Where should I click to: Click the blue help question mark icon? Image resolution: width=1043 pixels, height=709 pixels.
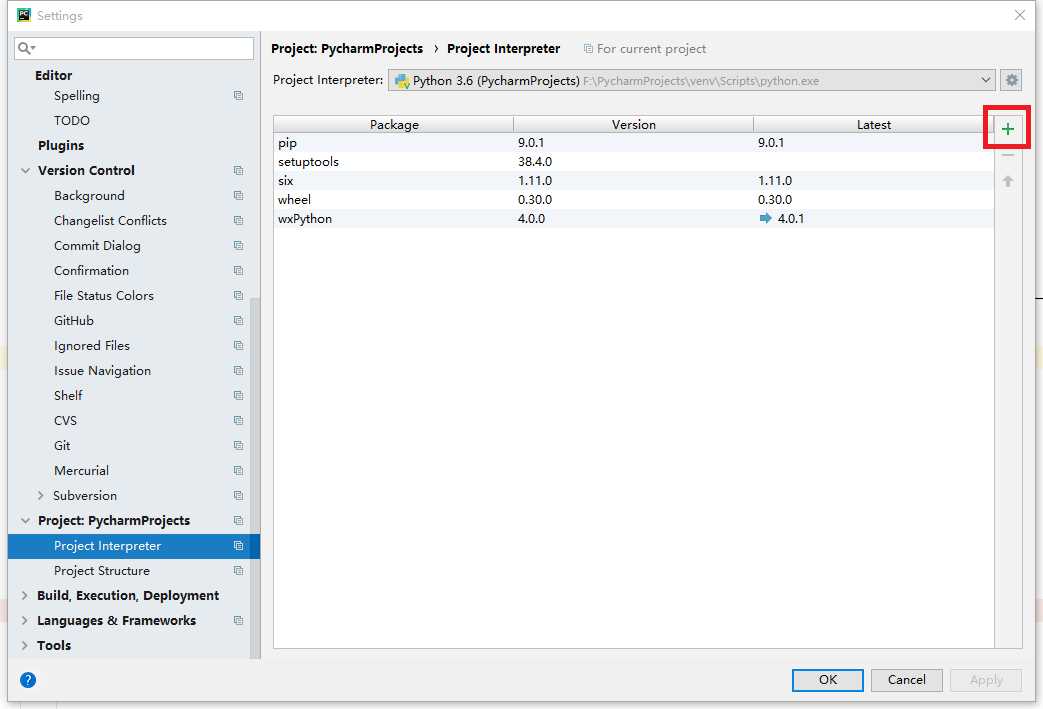[x=28, y=680]
